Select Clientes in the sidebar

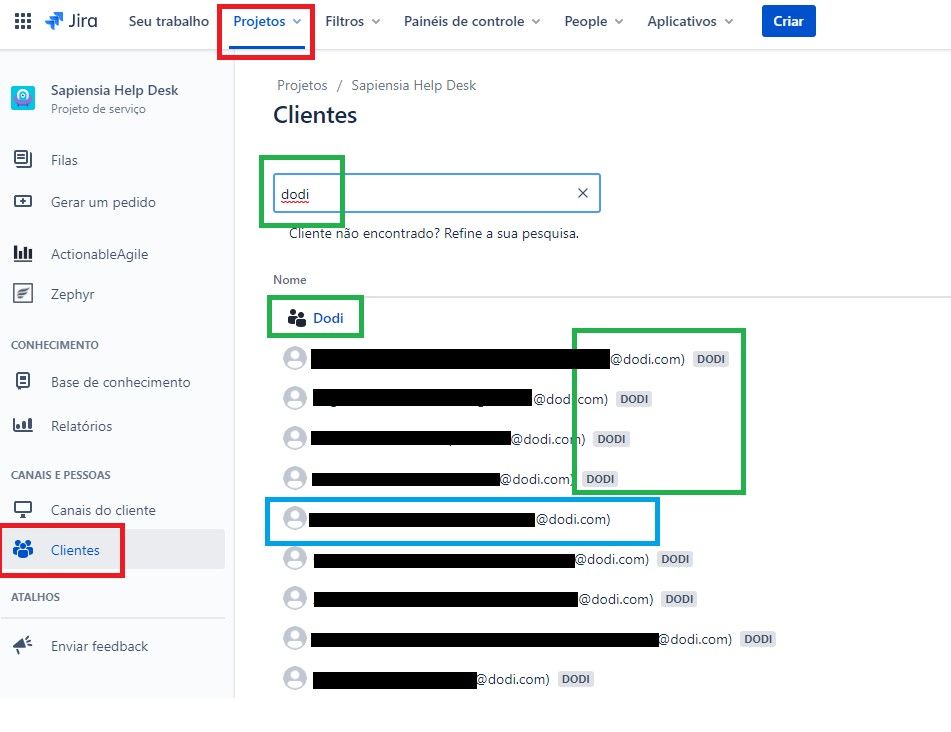click(x=75, y=550)
